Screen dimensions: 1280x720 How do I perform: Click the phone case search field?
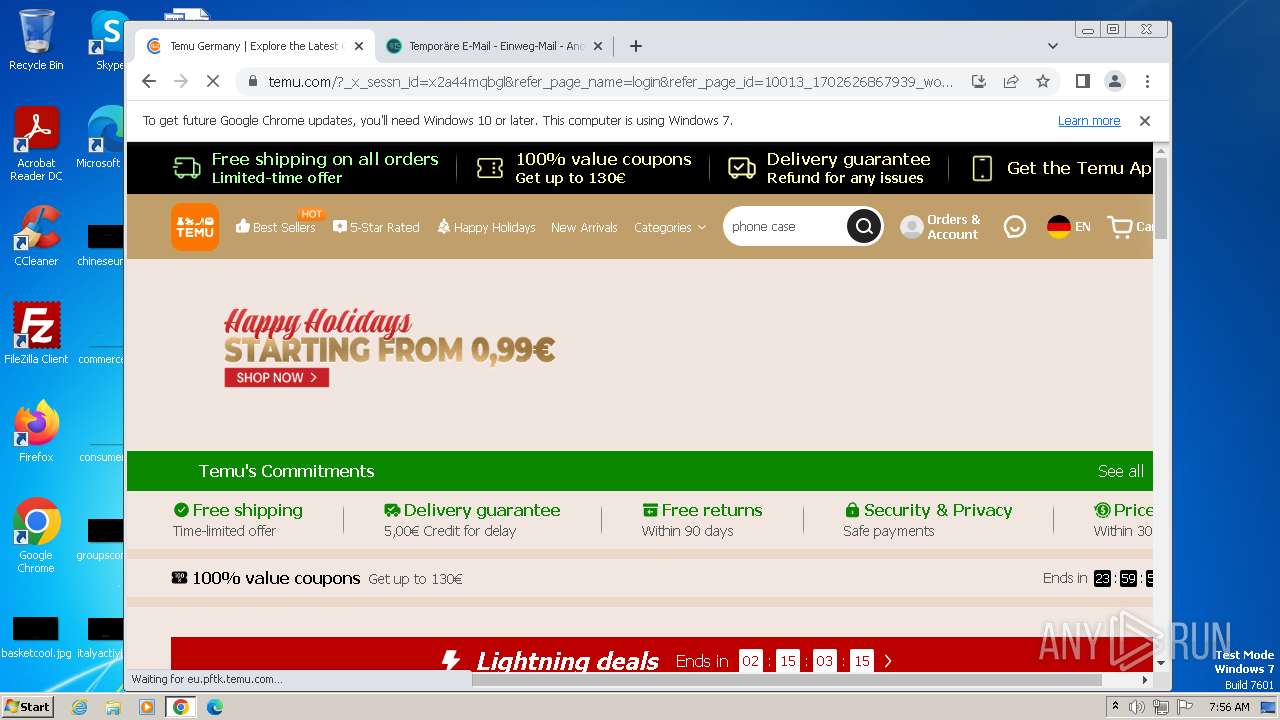tap(785, 227)
